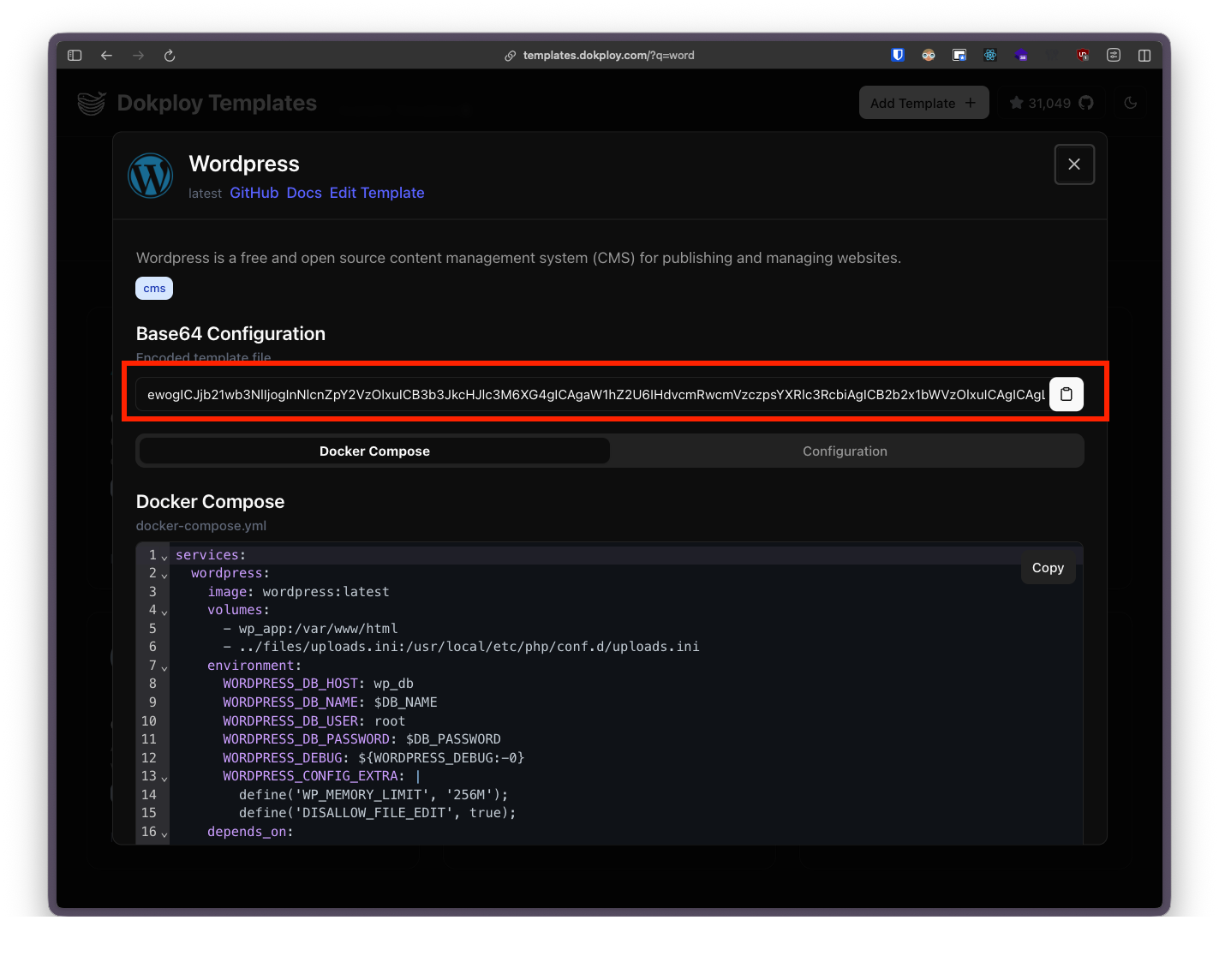Click the Wordpress description paragraph
Viewport: 1219px width, 980px height.
point(518,258)
